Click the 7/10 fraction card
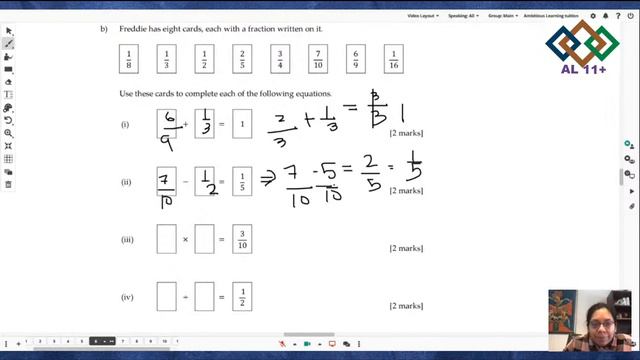 coord(318,59)
